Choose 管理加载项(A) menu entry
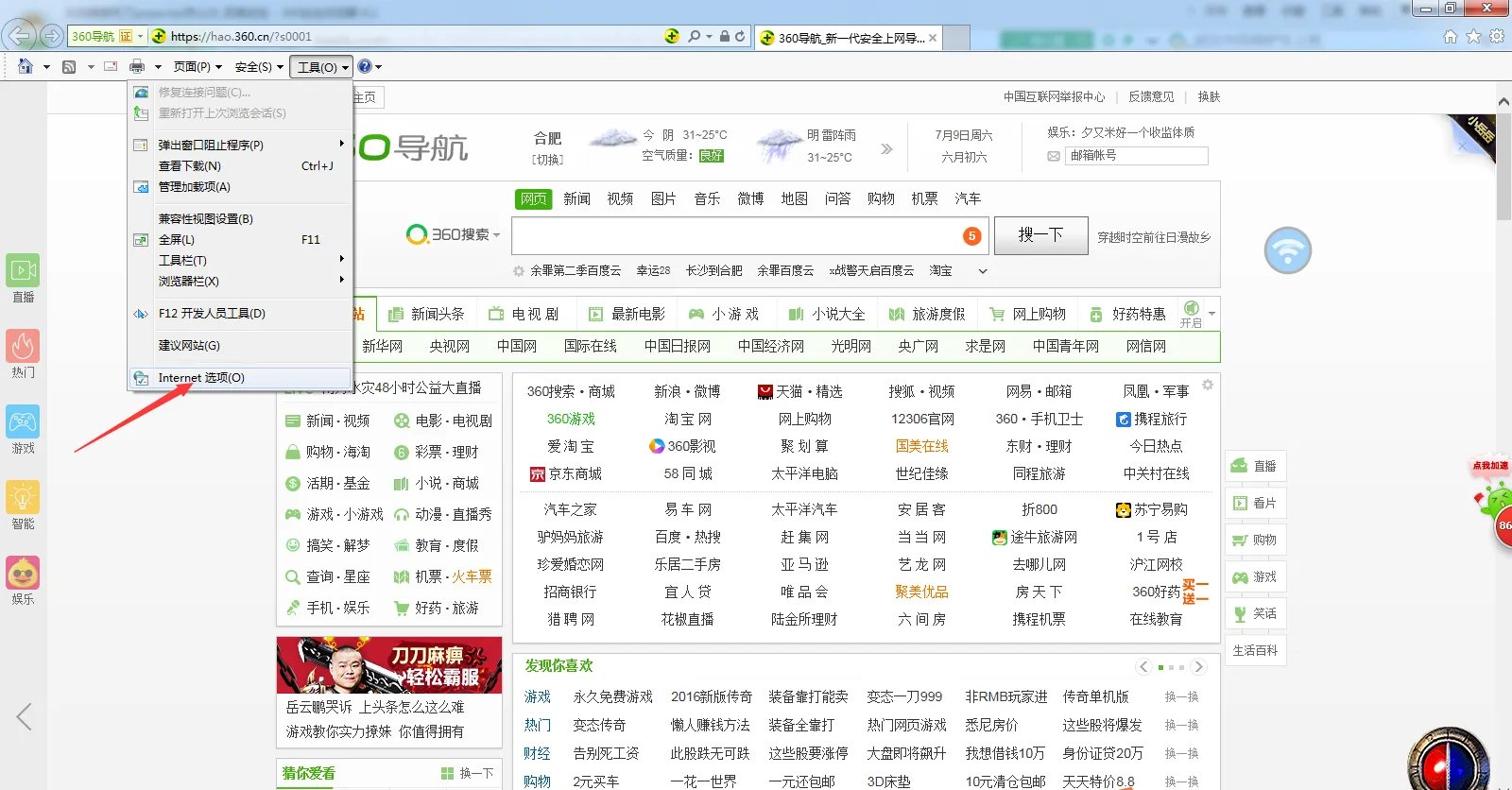The width and height of the screenshot is (1512, 790). point(240,186)
